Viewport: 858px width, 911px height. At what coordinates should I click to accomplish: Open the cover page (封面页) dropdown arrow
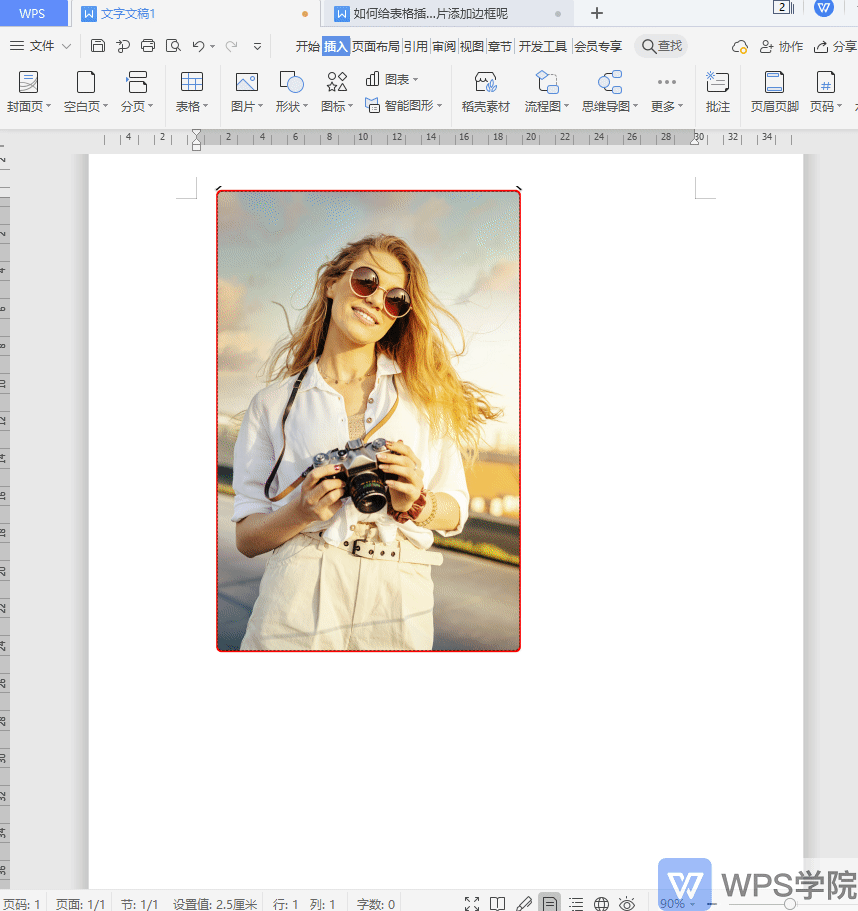[x=48, y=106]
